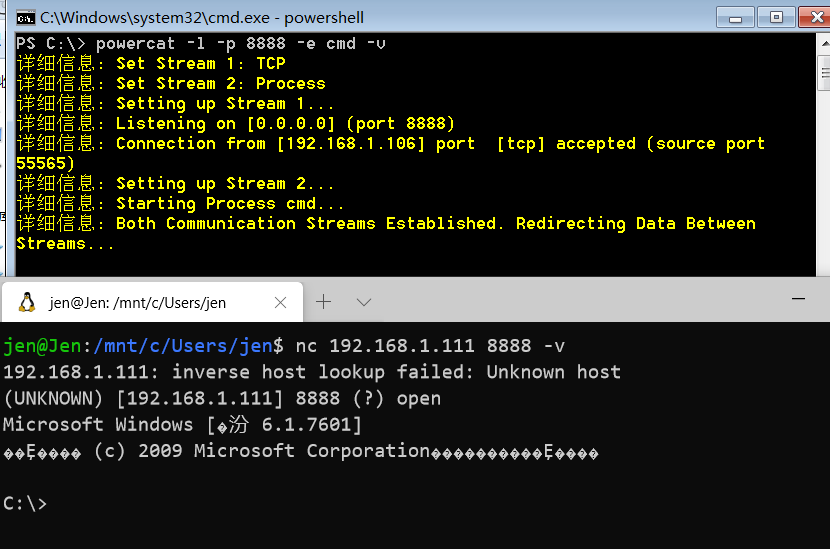Click 'inverse host lookup failed: Unknown host' text
Screen dimensions: 830x549
[x=396, y=372]
